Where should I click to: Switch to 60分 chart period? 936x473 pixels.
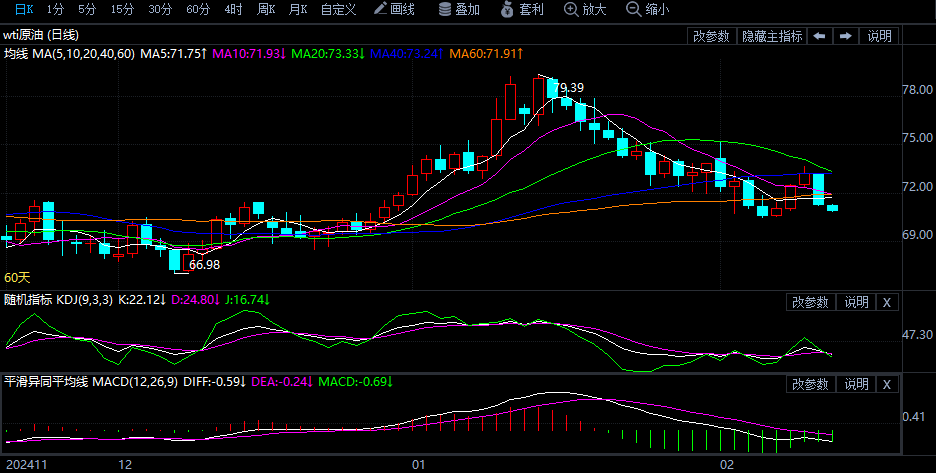pyautogui.click(x=198, y=9)
